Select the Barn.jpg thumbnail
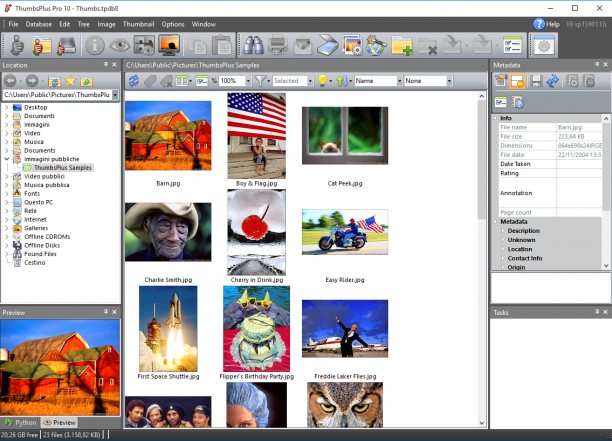The width and height of the screenshot is (612, 441). tap(168, 135)
